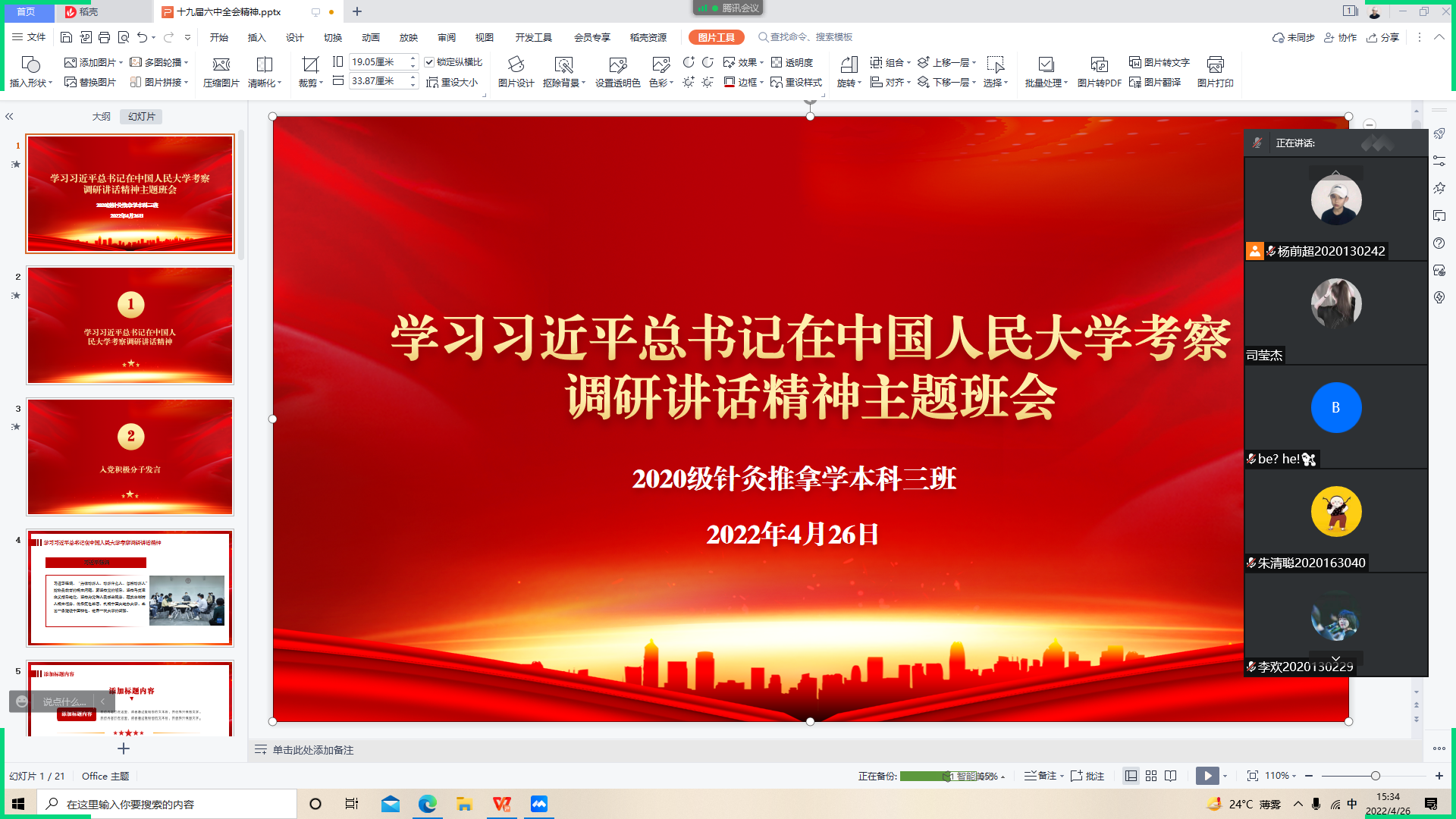Image resolution: width=1456 pixels, height=819 pixels.
Task: Start slideshow with play button
Action: point(1207,776)
